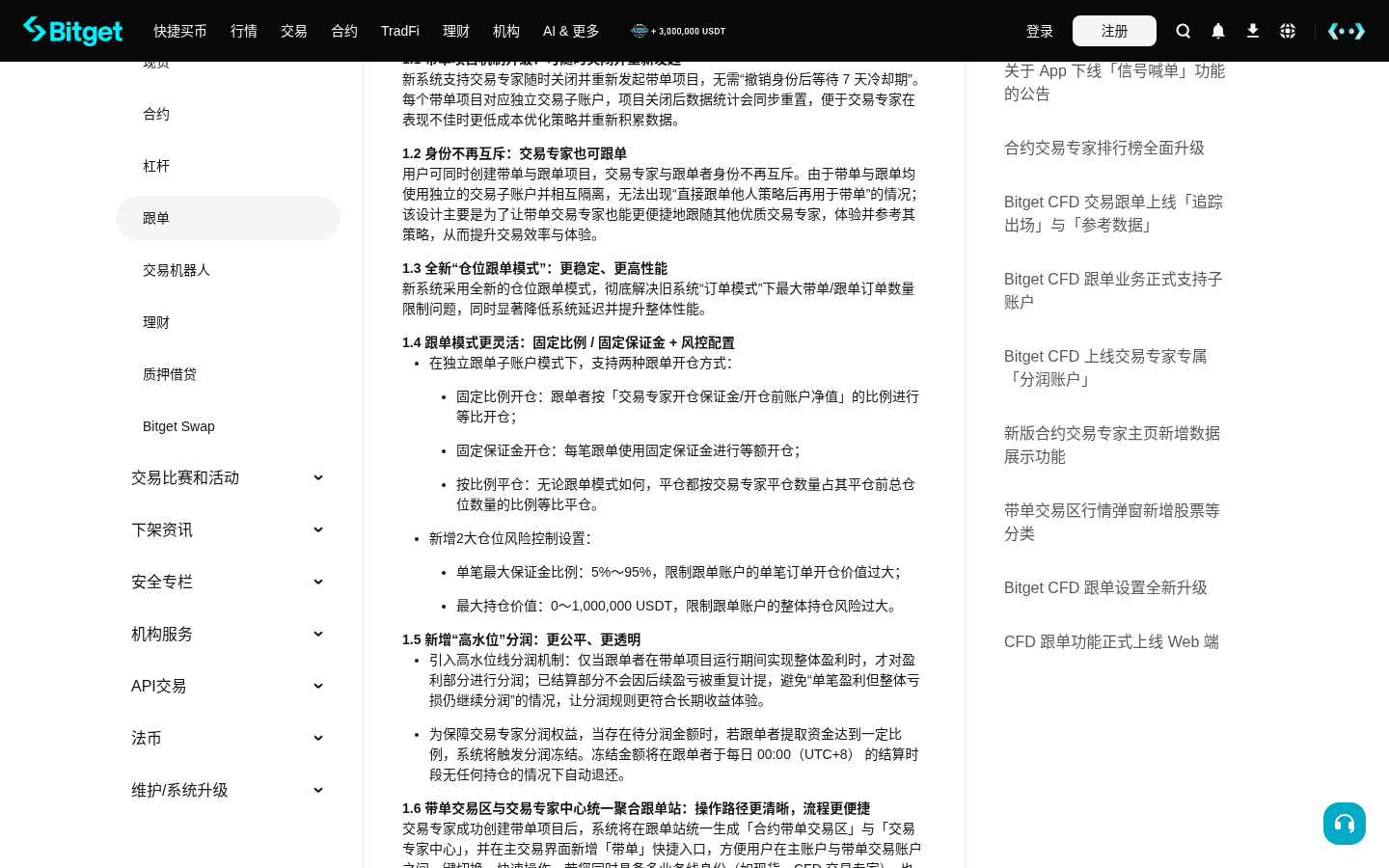Expand 维护/系统升级 section
This screenshot has height=868, width=1389.
[228, 790]
